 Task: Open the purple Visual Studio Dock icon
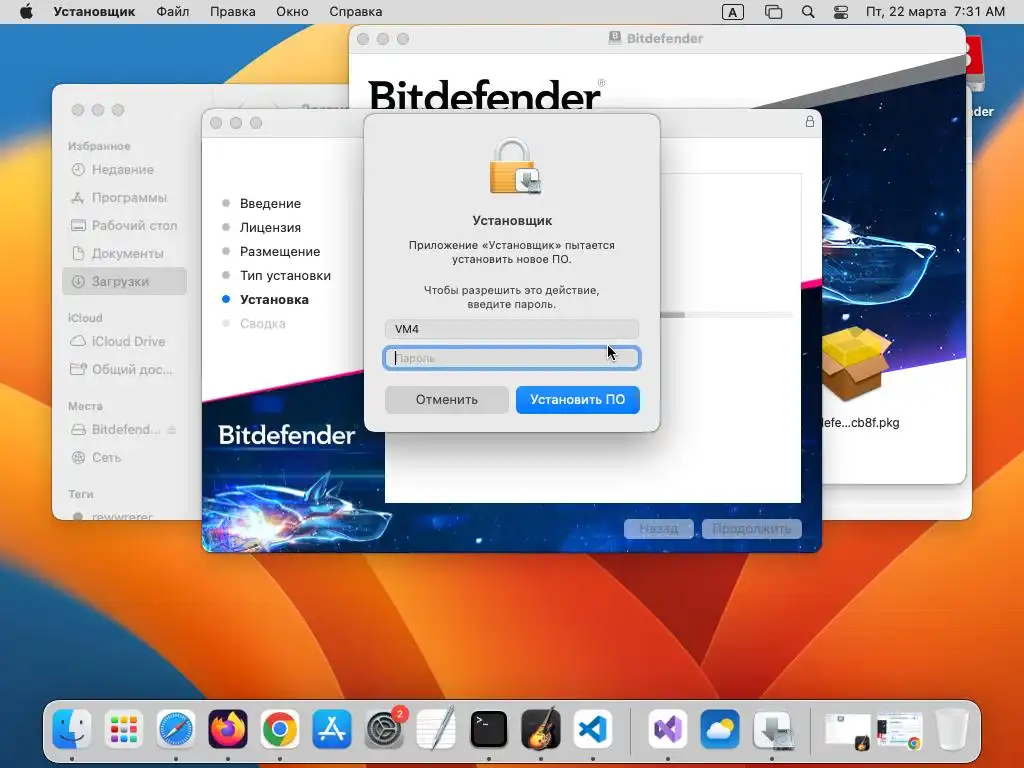pos(667,729)
